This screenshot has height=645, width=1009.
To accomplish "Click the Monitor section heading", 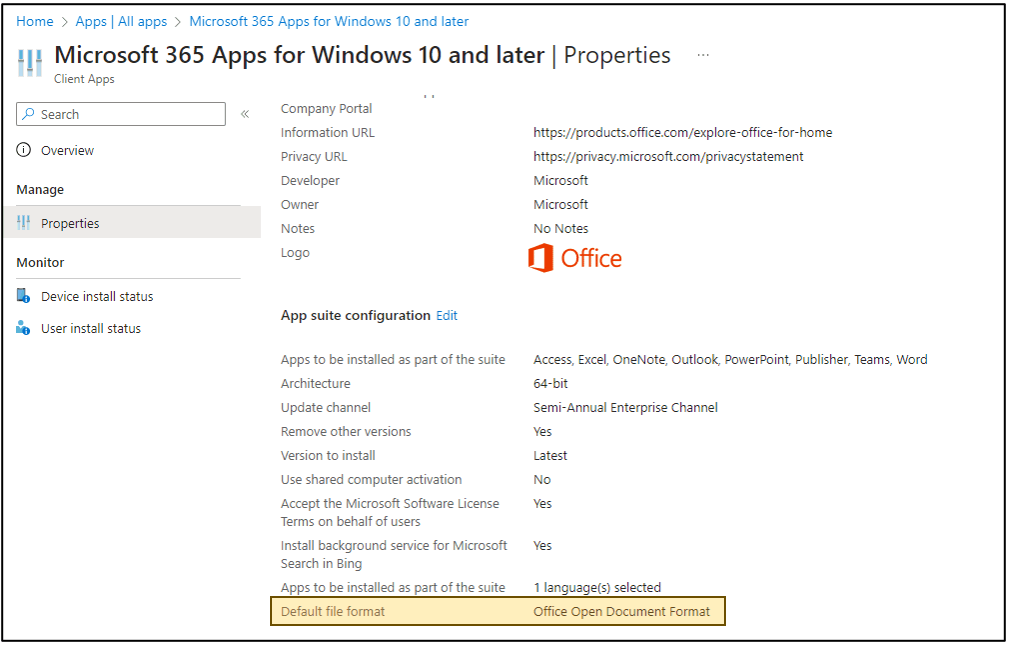I will [40, 262].
